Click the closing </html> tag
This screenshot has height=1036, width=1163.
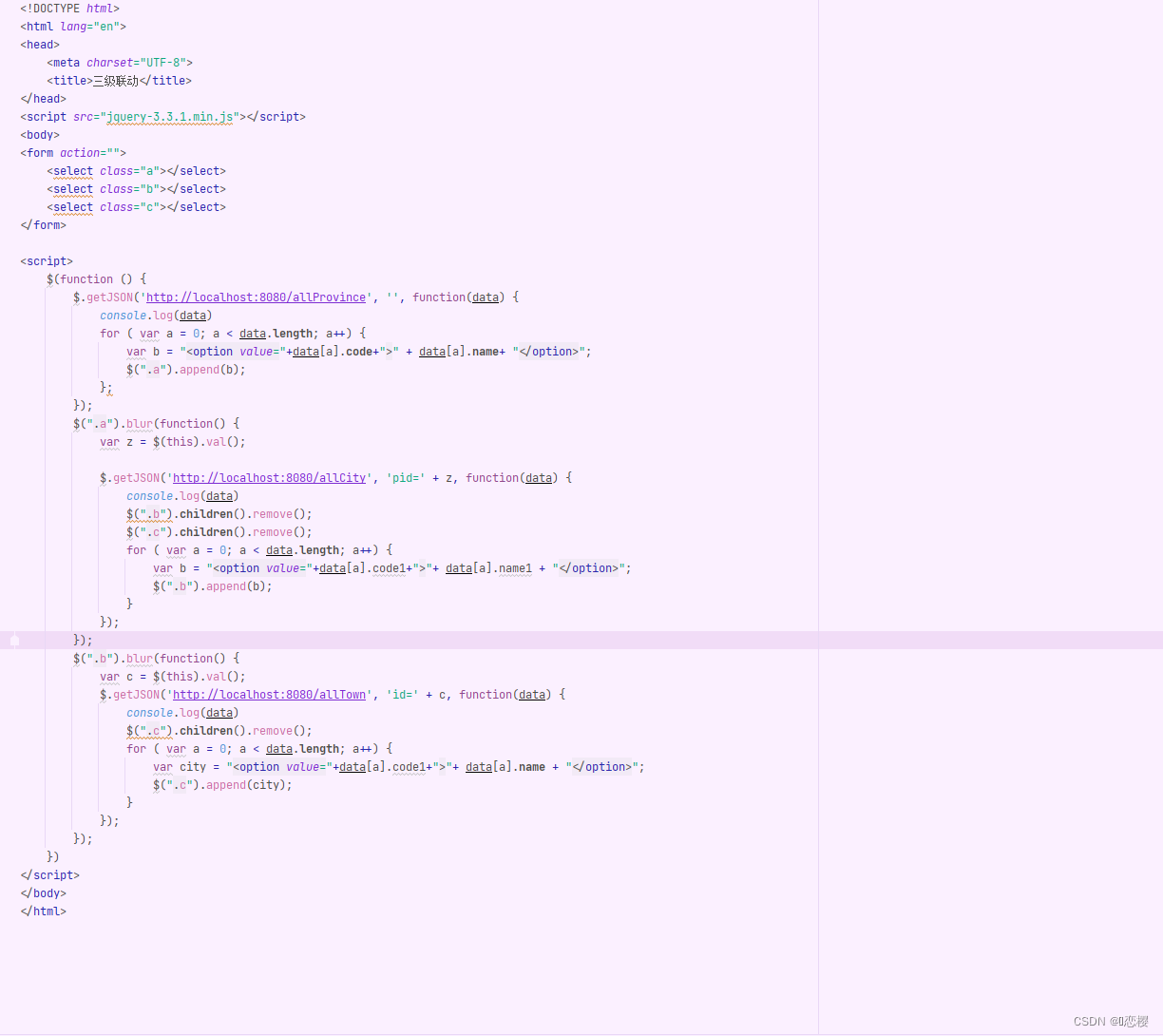[x=44, y=911]
